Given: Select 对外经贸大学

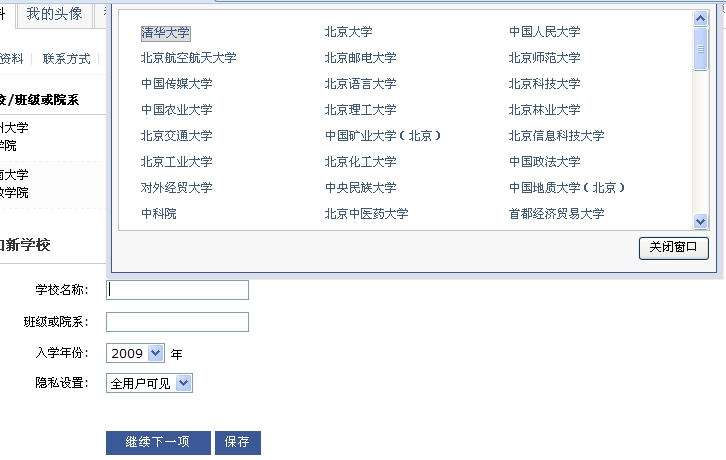Looking at the screenshot, I should [x=176, y=188].
